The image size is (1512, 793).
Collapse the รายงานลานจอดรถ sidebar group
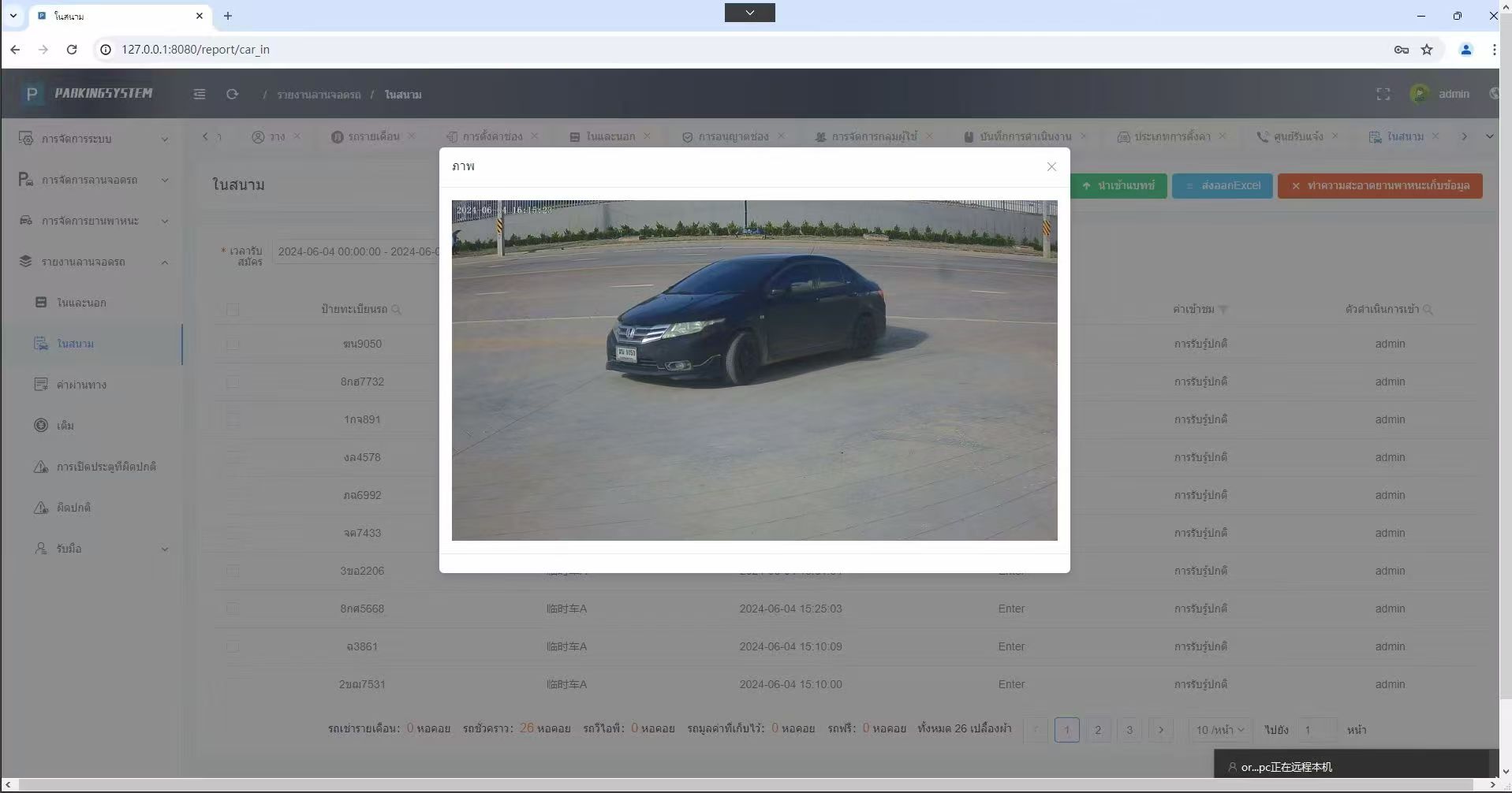coord(93,262)
